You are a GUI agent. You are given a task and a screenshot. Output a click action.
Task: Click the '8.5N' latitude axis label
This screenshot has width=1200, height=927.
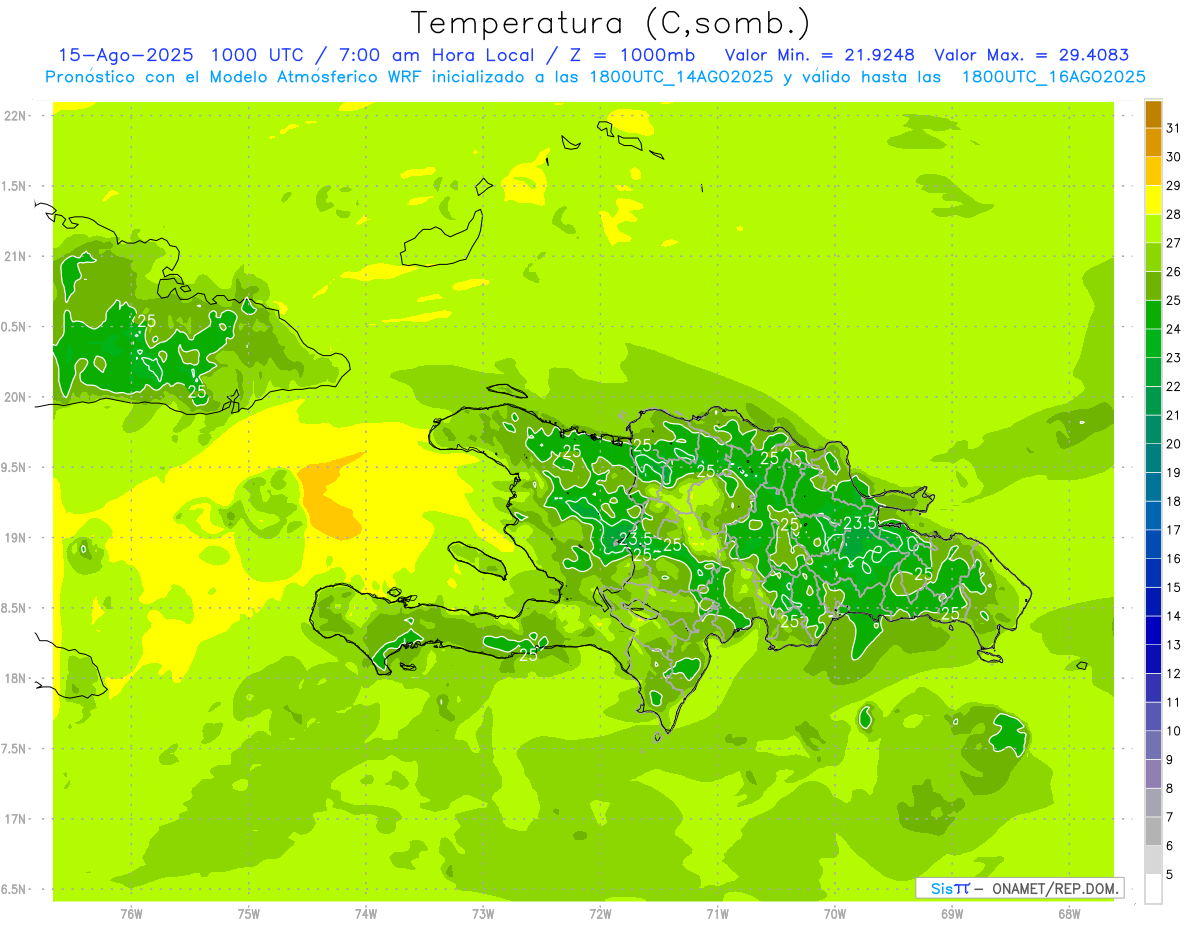[x=15, y=608]
